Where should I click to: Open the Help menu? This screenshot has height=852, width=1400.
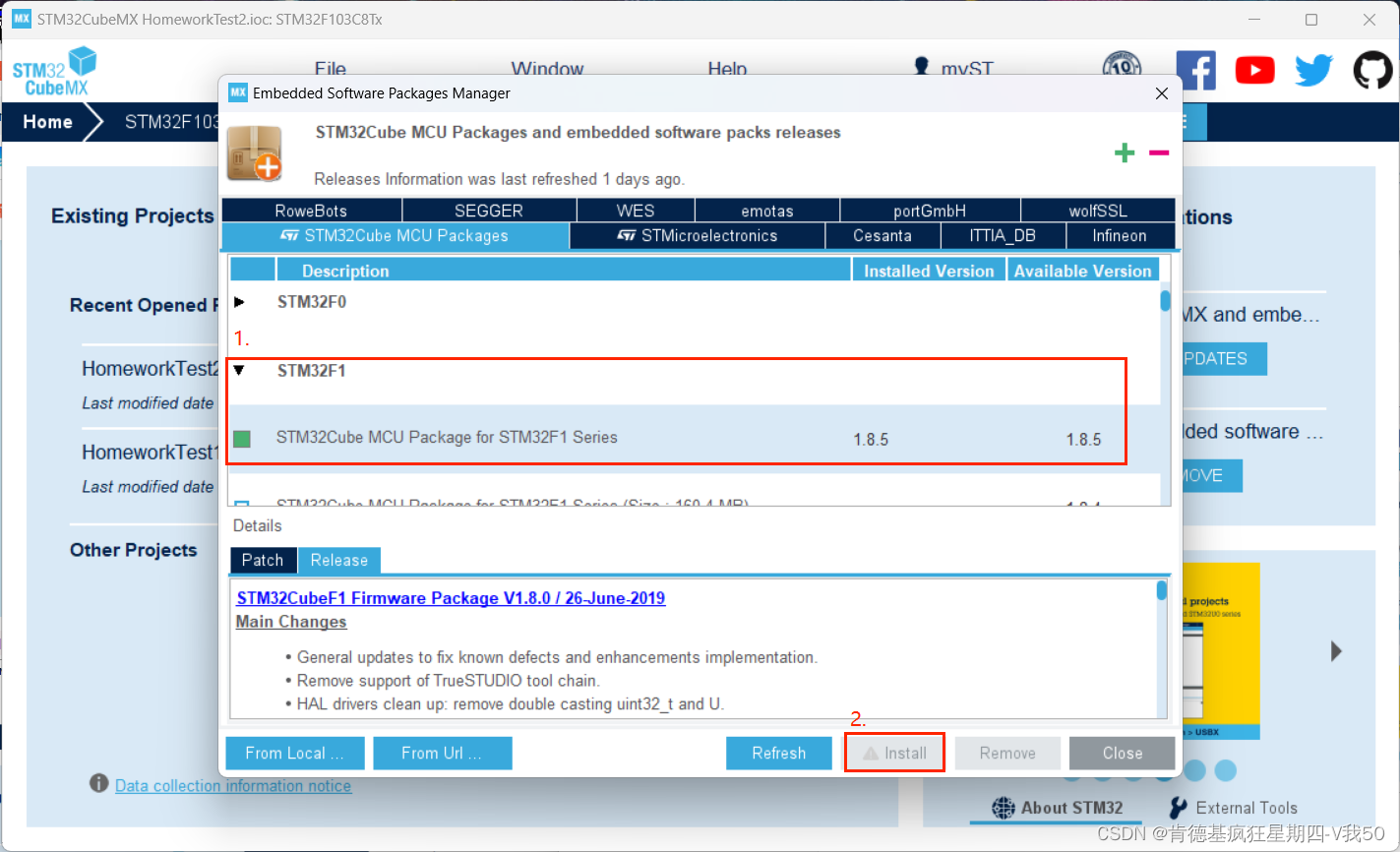coord(727,69)
